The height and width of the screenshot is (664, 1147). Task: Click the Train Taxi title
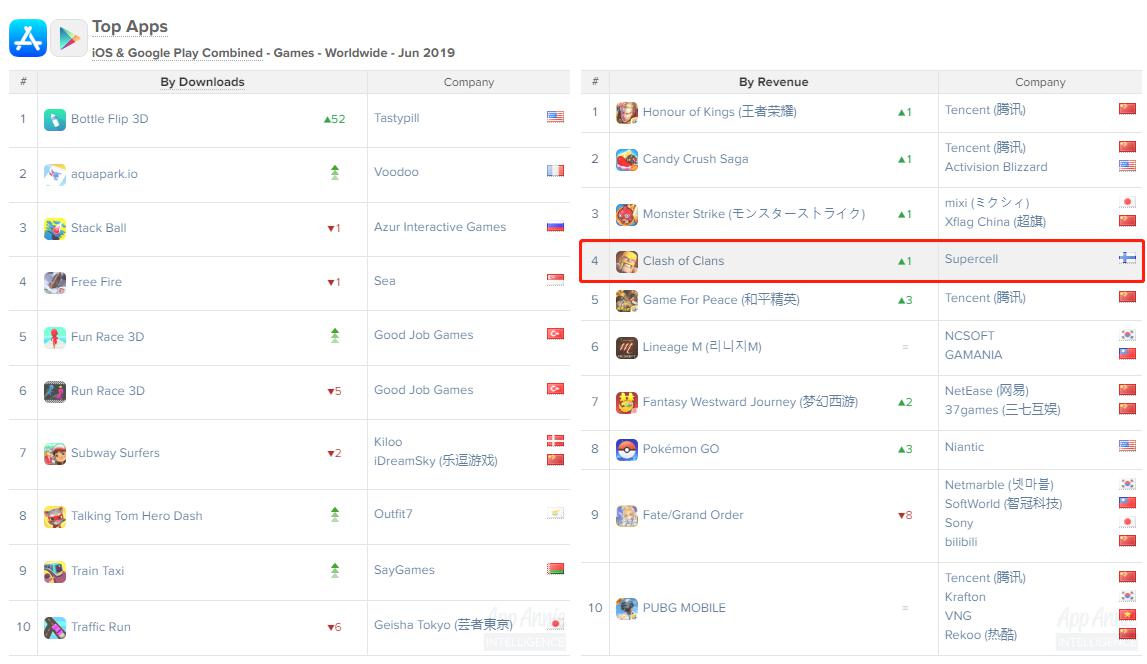(x=97, y=571)
